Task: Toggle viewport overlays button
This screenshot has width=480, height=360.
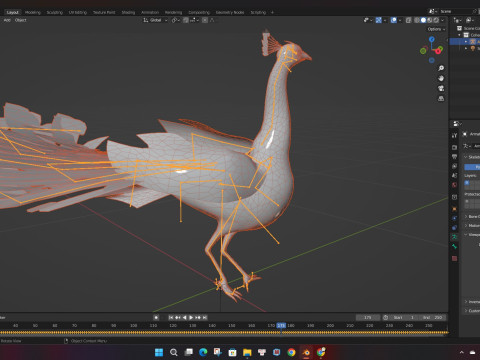Action: pos(394,20)
